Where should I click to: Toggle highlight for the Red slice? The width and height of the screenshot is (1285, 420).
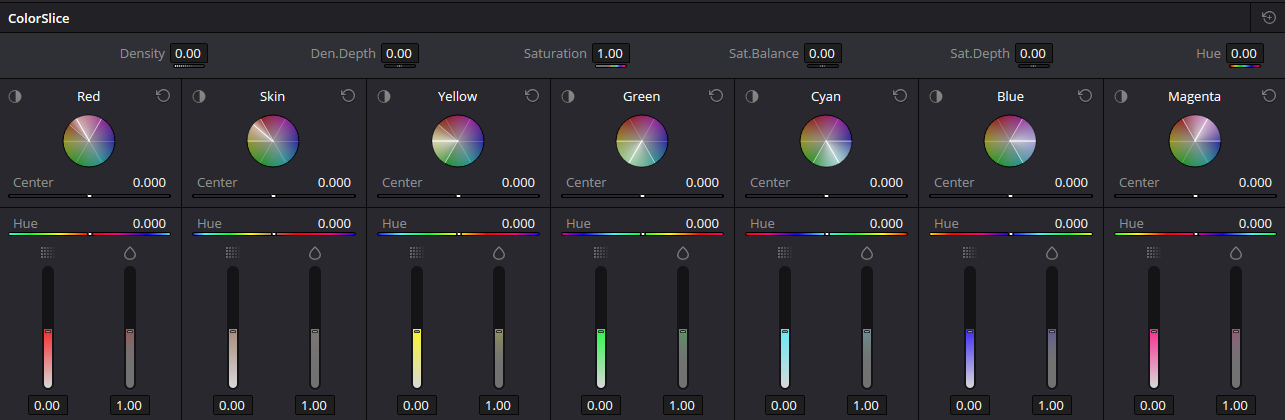[x=15, y=96]
